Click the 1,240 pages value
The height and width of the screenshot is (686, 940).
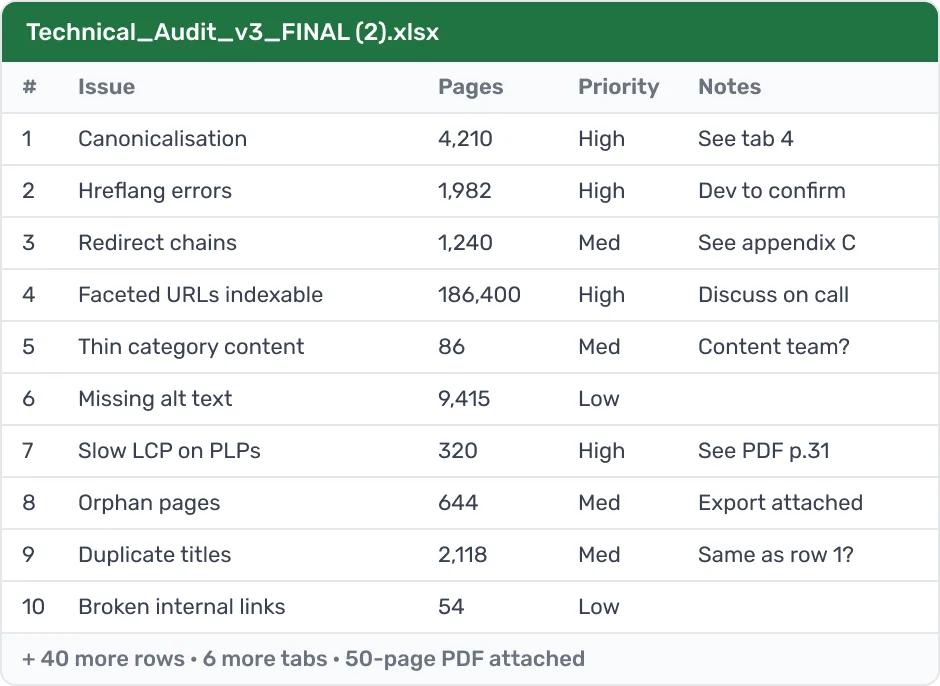(x=465, y=243)
